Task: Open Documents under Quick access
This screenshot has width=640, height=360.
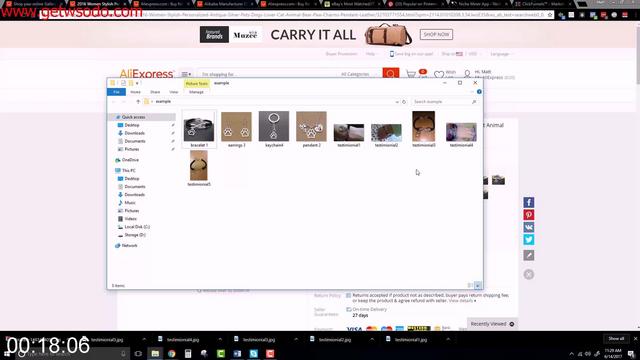Action: [x=135, y=141]
